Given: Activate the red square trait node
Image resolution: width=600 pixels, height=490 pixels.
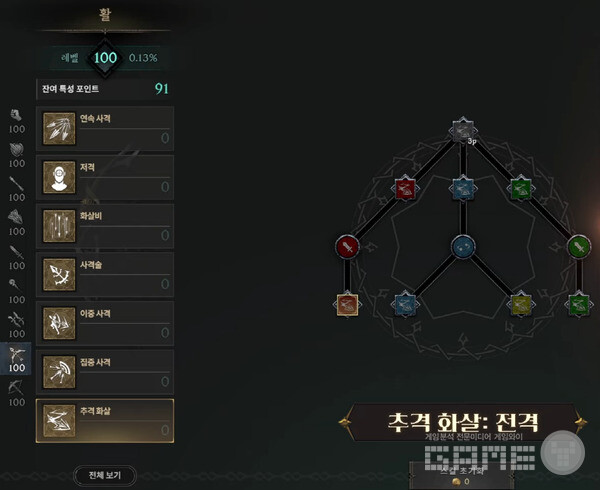Looking at the screenshot, I should tap(405, 189).
